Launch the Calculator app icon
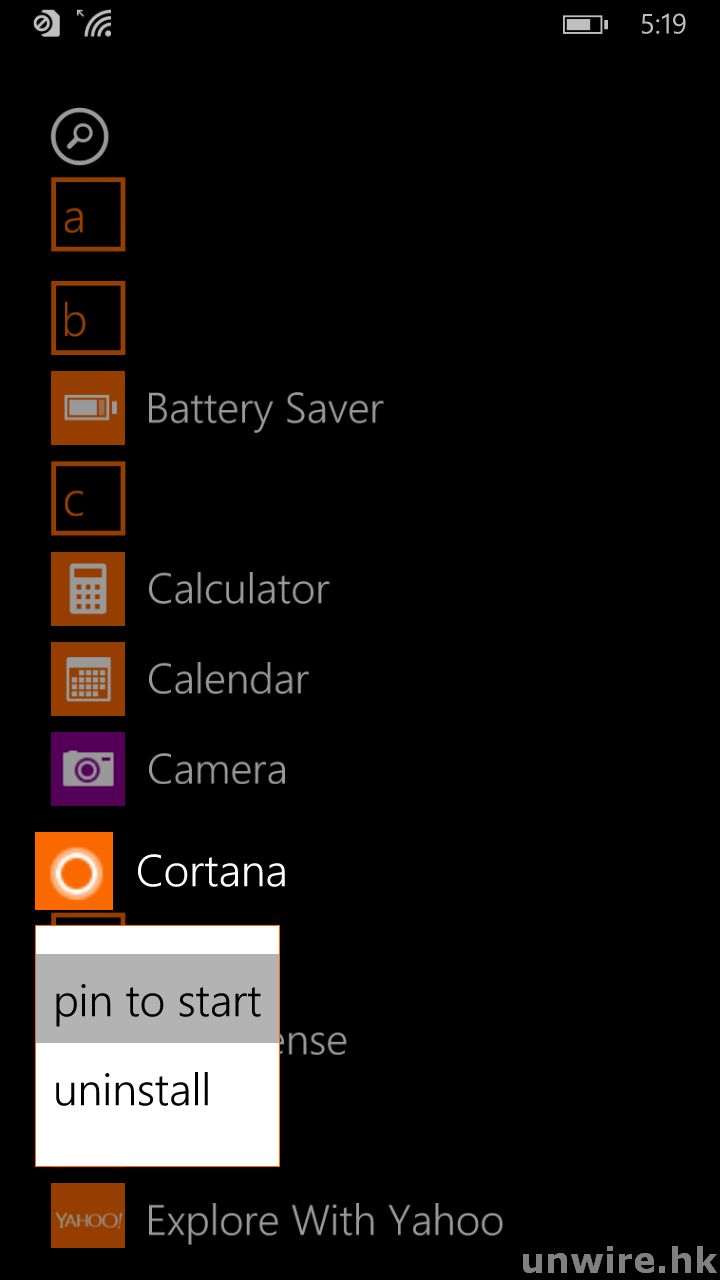This screenshot has height=1280, width=720. [88, 589]
